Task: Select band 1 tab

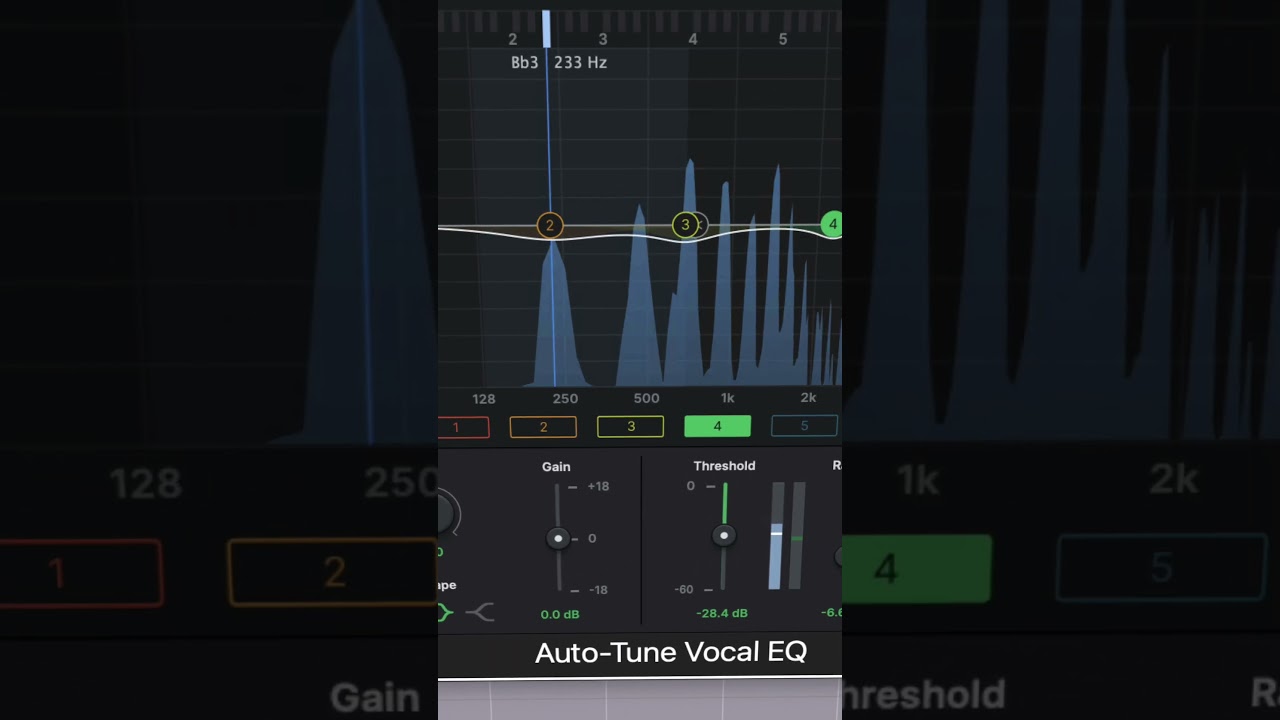Action: [464, 427]
